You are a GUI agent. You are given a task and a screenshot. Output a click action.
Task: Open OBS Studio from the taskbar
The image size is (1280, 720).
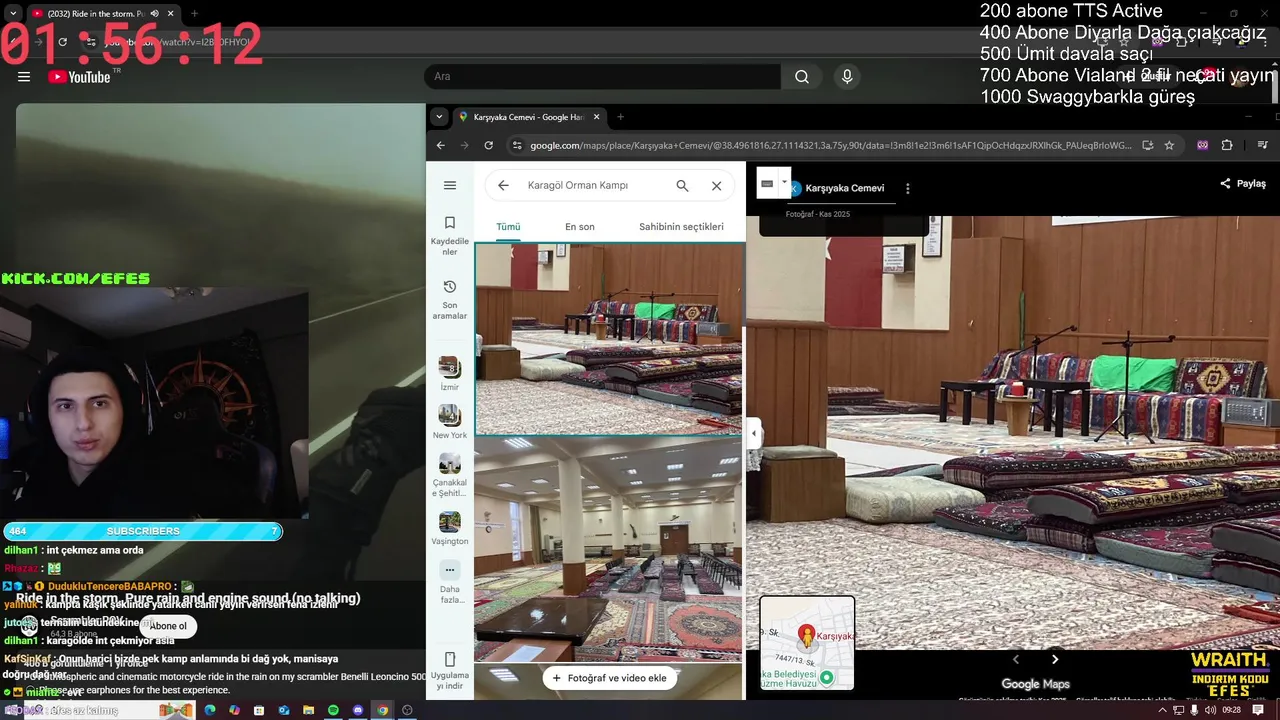tap(407, 710)
